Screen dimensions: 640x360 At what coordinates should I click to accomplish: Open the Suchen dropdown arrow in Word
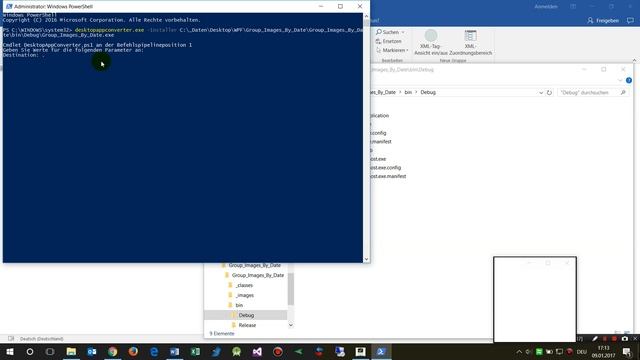point(403,32)
